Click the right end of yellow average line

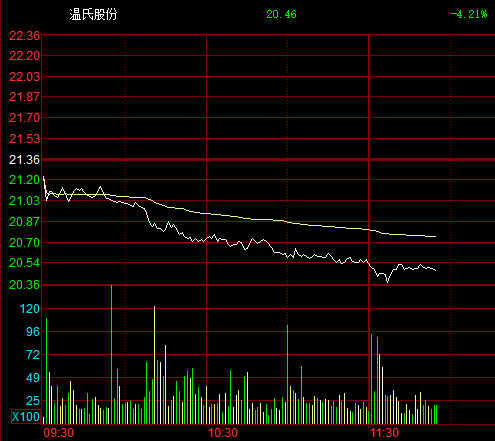click(435, 237)
